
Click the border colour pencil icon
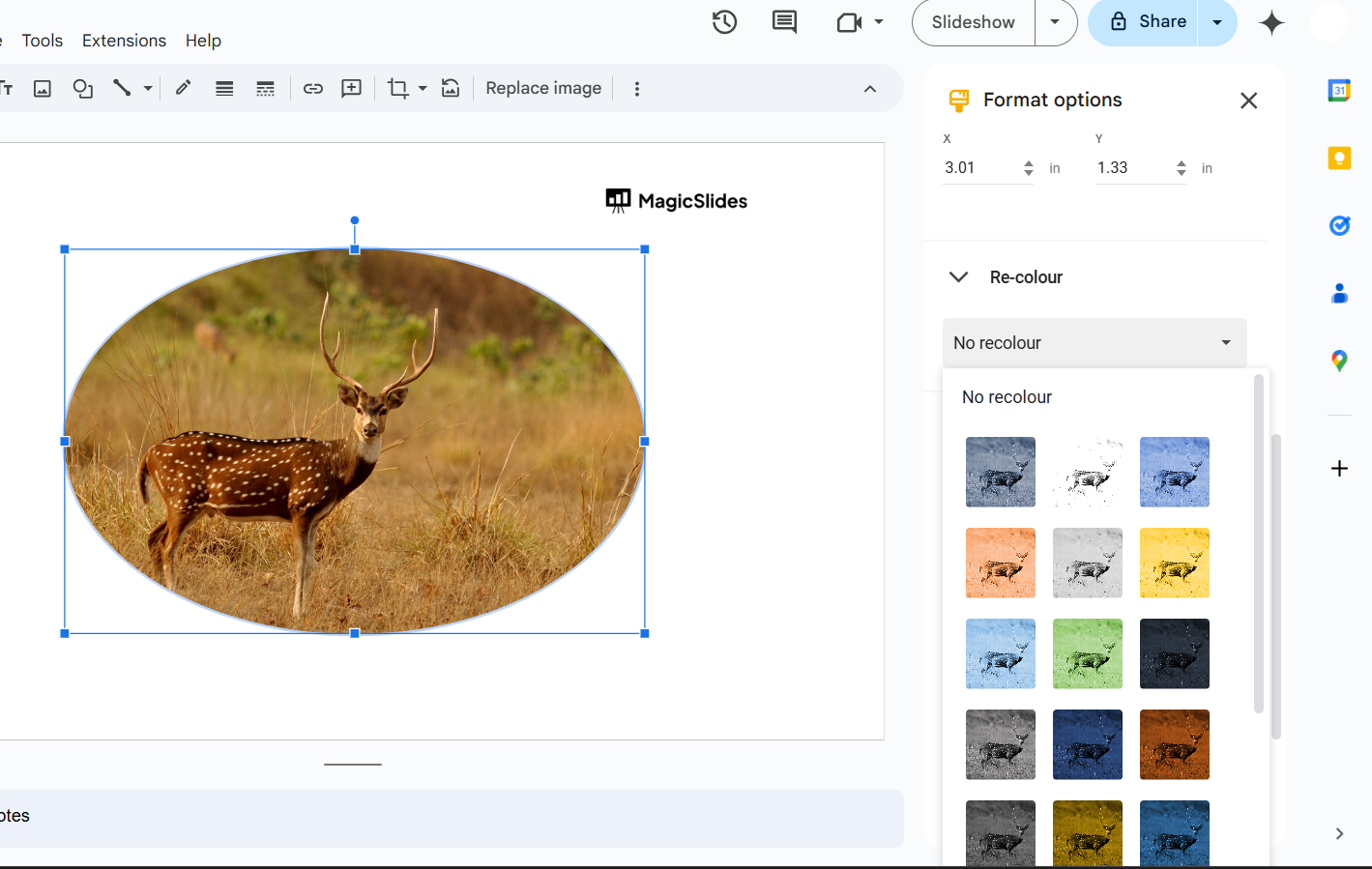coord(183,89)
